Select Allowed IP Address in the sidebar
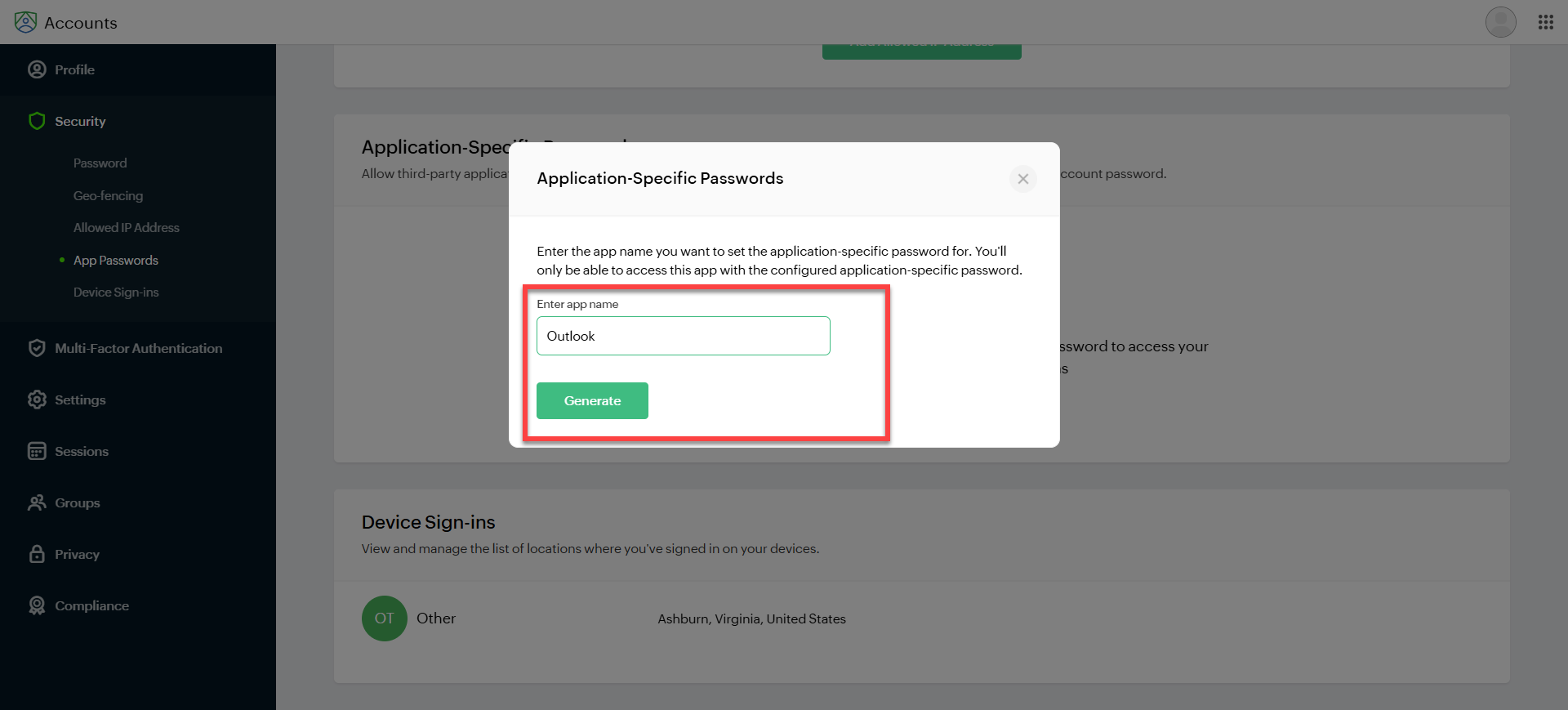This screenshot has width=1568, height=710. click(126, 228)
